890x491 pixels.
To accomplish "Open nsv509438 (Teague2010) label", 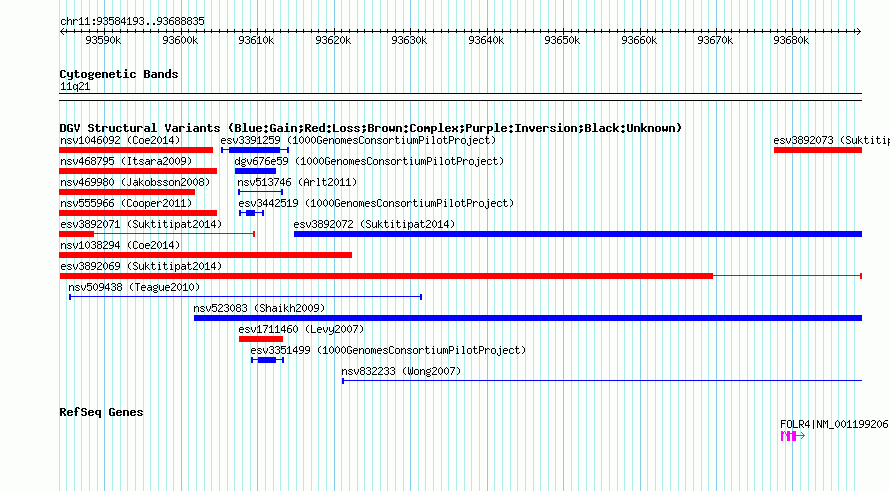I will coord(134,287).
